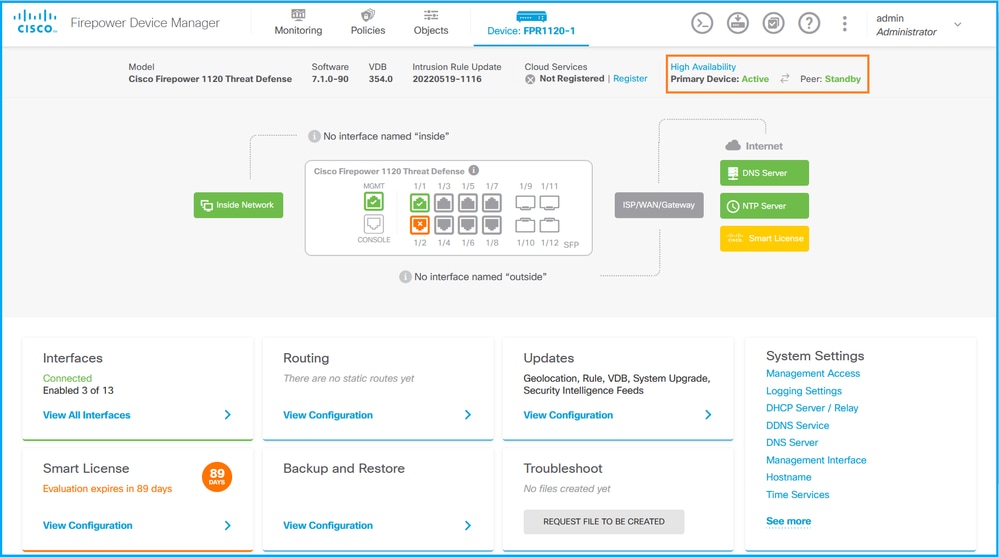Click Request File To Be Created

click(x=604, y=521)
